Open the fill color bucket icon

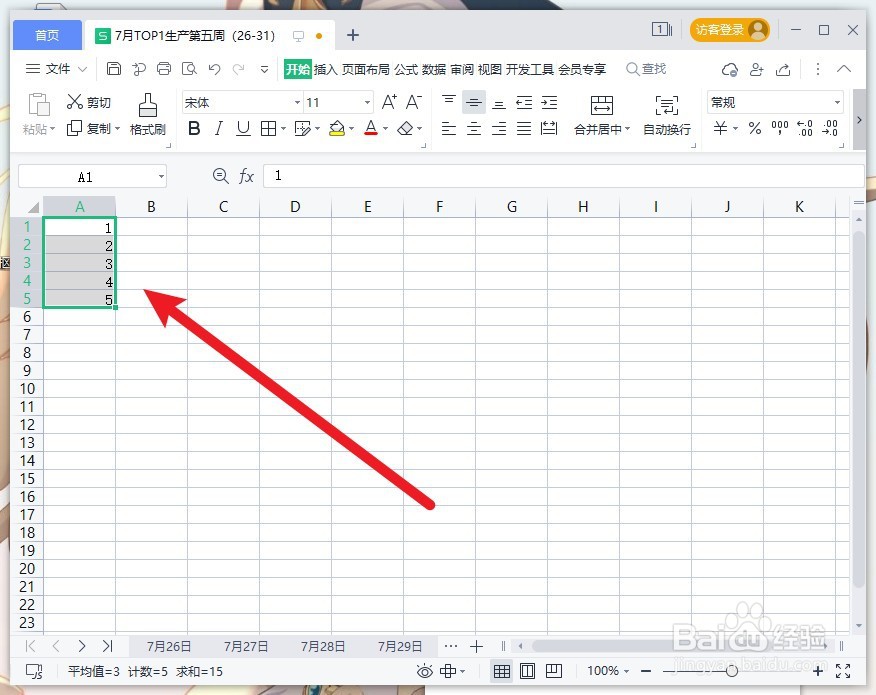(x=337, y=128)
